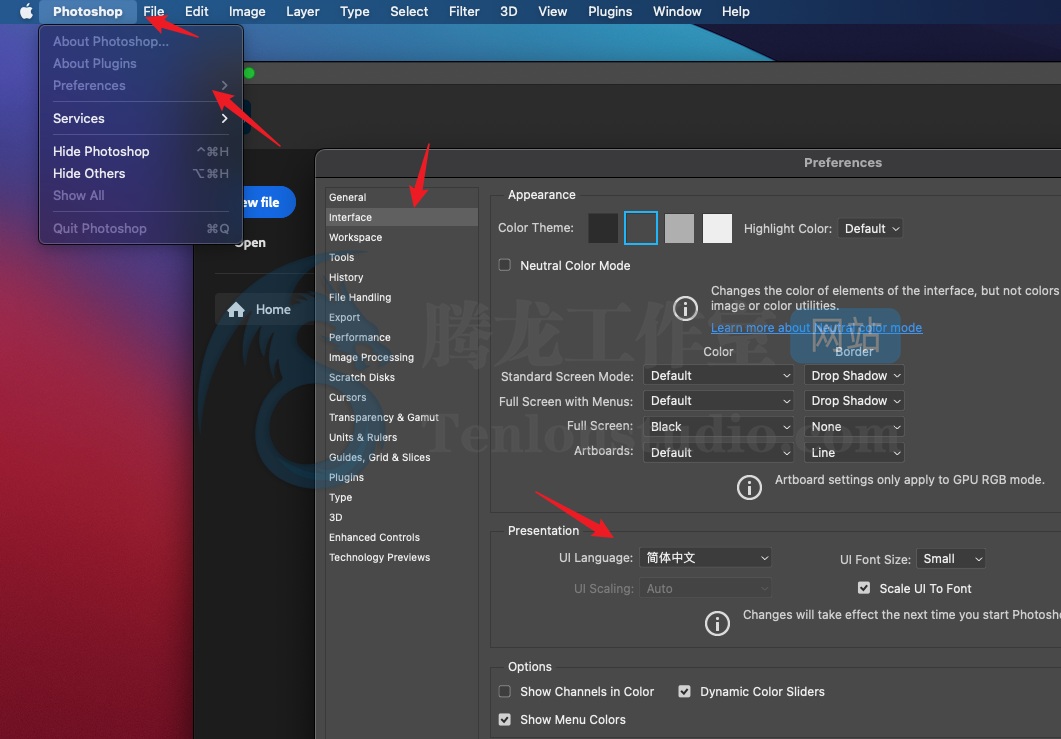Choose Hide Photoshop menu entry
1061x739 pixels.
[x=140, y=152]
